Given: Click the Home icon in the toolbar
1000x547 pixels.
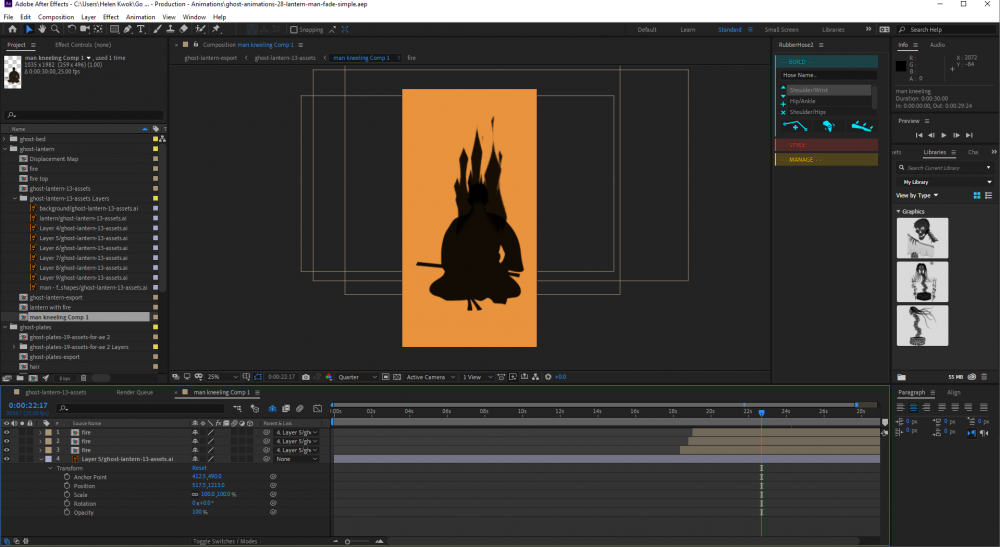Looking at the screenshot, I should click(12, 29).
